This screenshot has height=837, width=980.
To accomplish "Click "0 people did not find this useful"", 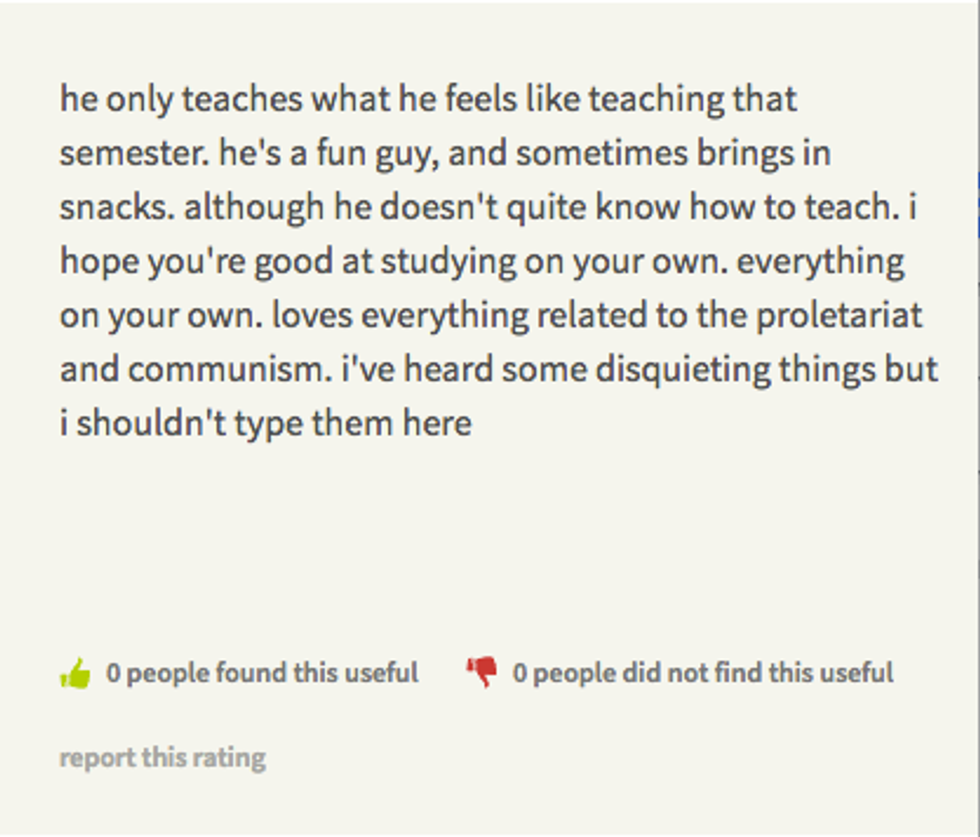I will pyautogui.click(x=702, y=673).
